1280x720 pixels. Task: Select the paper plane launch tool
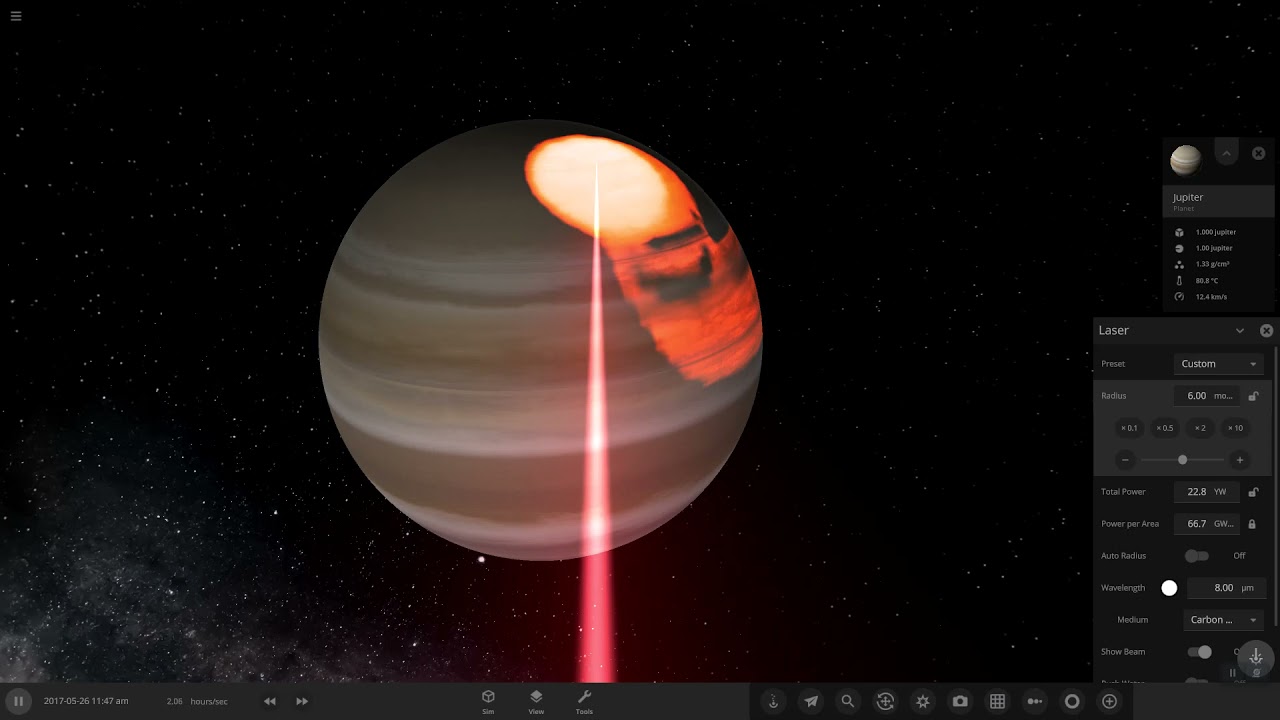tap(811, 701)
